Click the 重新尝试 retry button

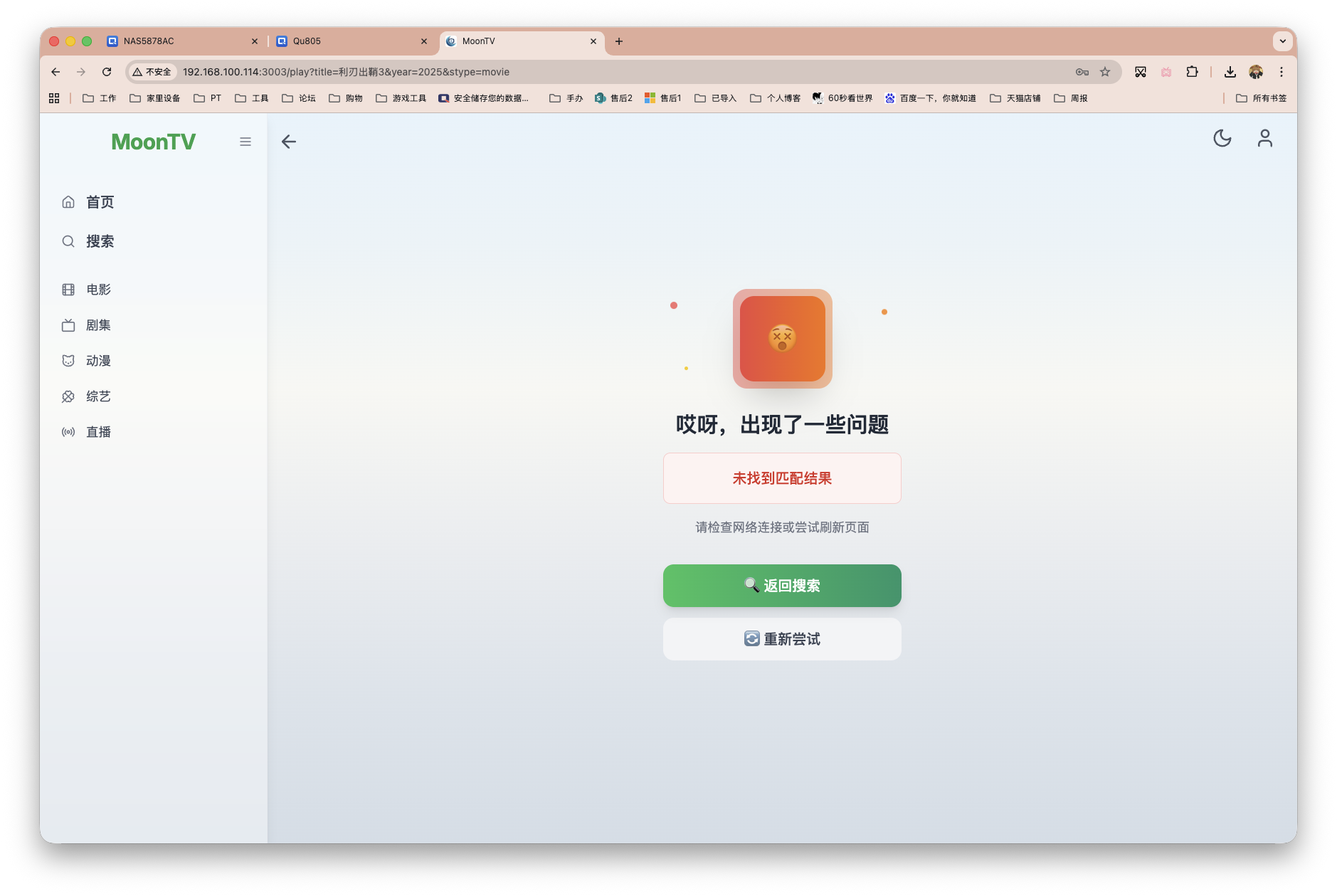tap(781, 639)
